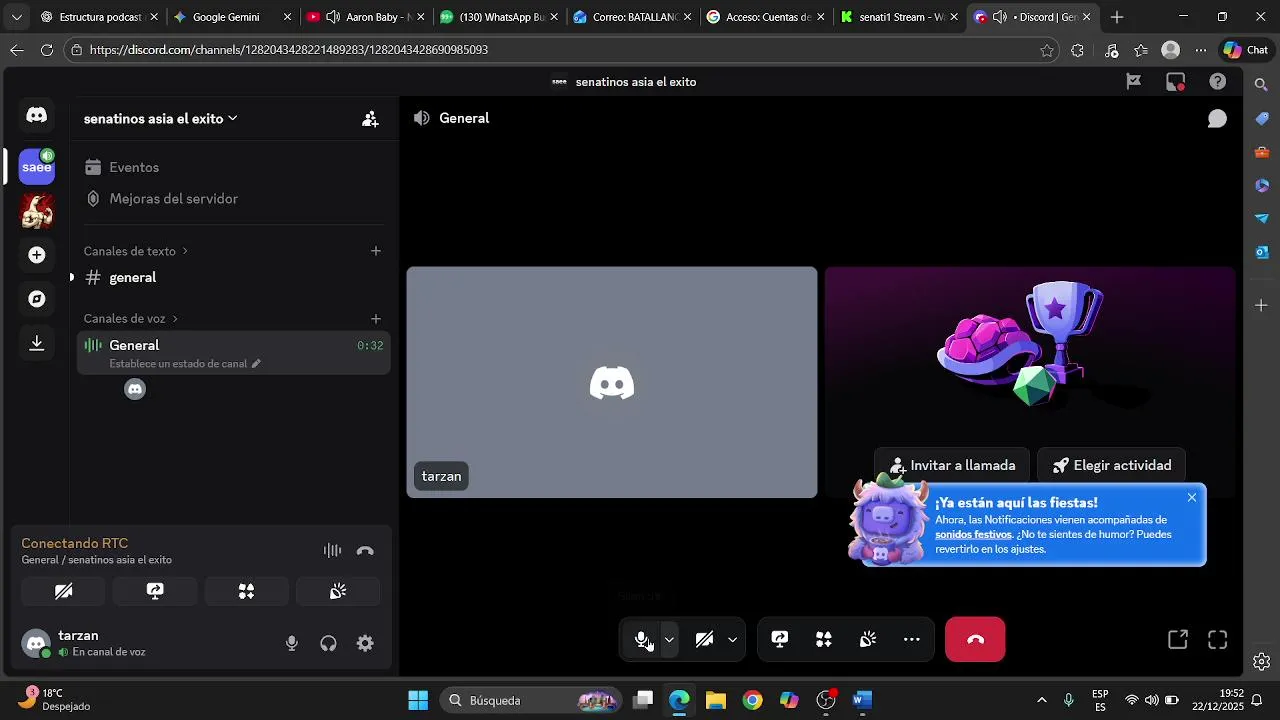The height and width of the screenshot is (720, 1280).
Task: Open the soundboard from the voice panel
Action: (338, 591)
